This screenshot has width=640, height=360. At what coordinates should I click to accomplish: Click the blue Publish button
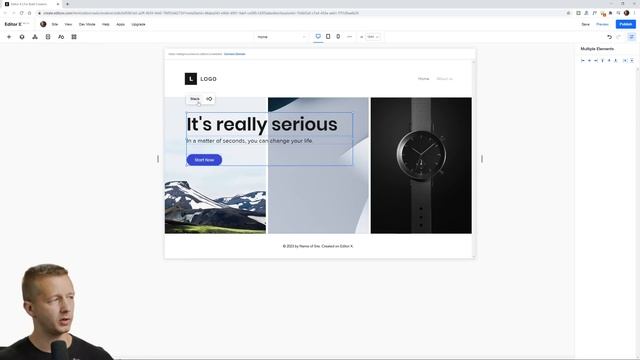tap(625, 24)
